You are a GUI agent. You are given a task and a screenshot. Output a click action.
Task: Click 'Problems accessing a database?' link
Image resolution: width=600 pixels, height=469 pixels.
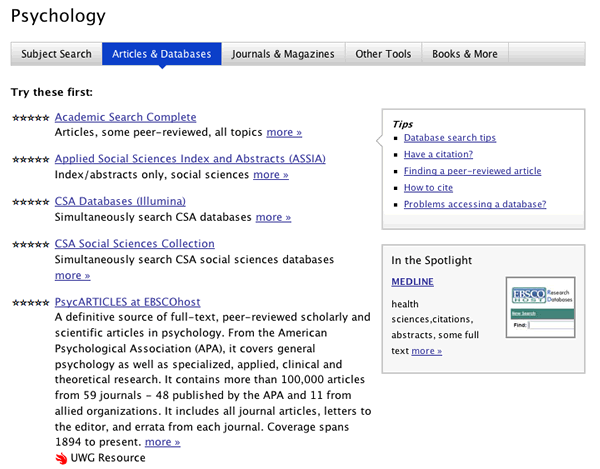click(x=475, y=204)
